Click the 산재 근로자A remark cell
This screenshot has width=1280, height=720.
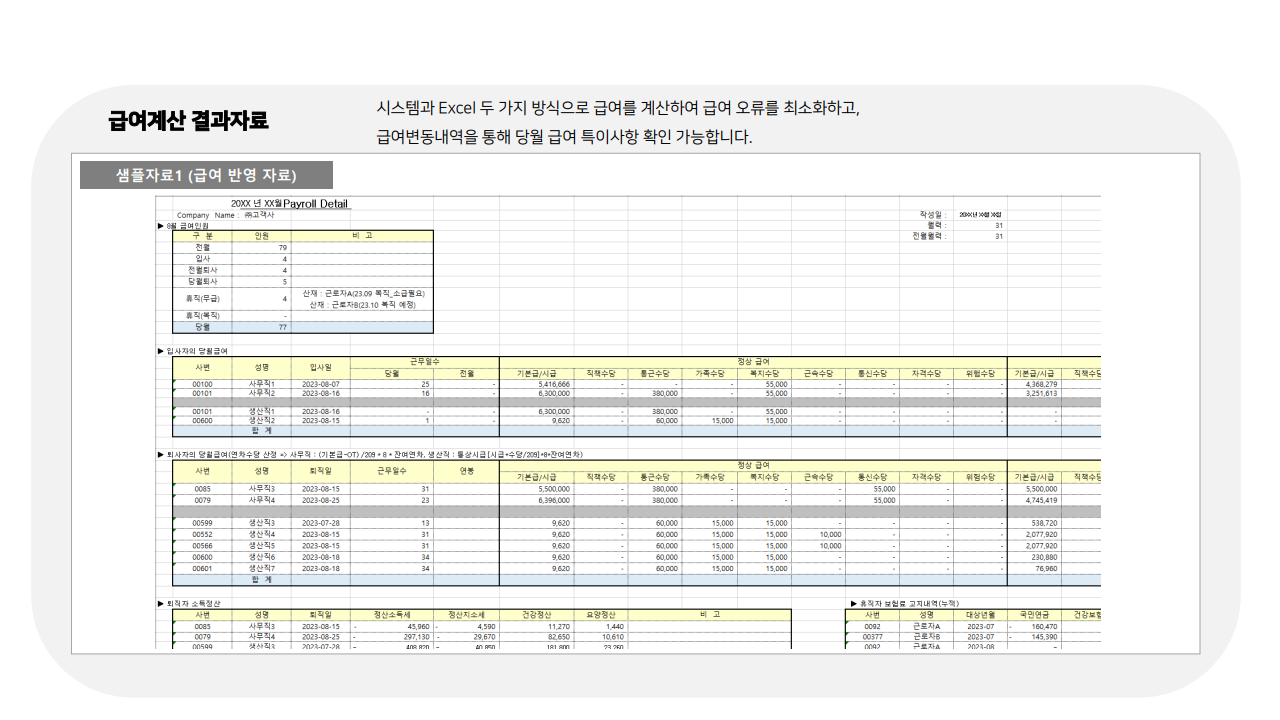(363, 293)
